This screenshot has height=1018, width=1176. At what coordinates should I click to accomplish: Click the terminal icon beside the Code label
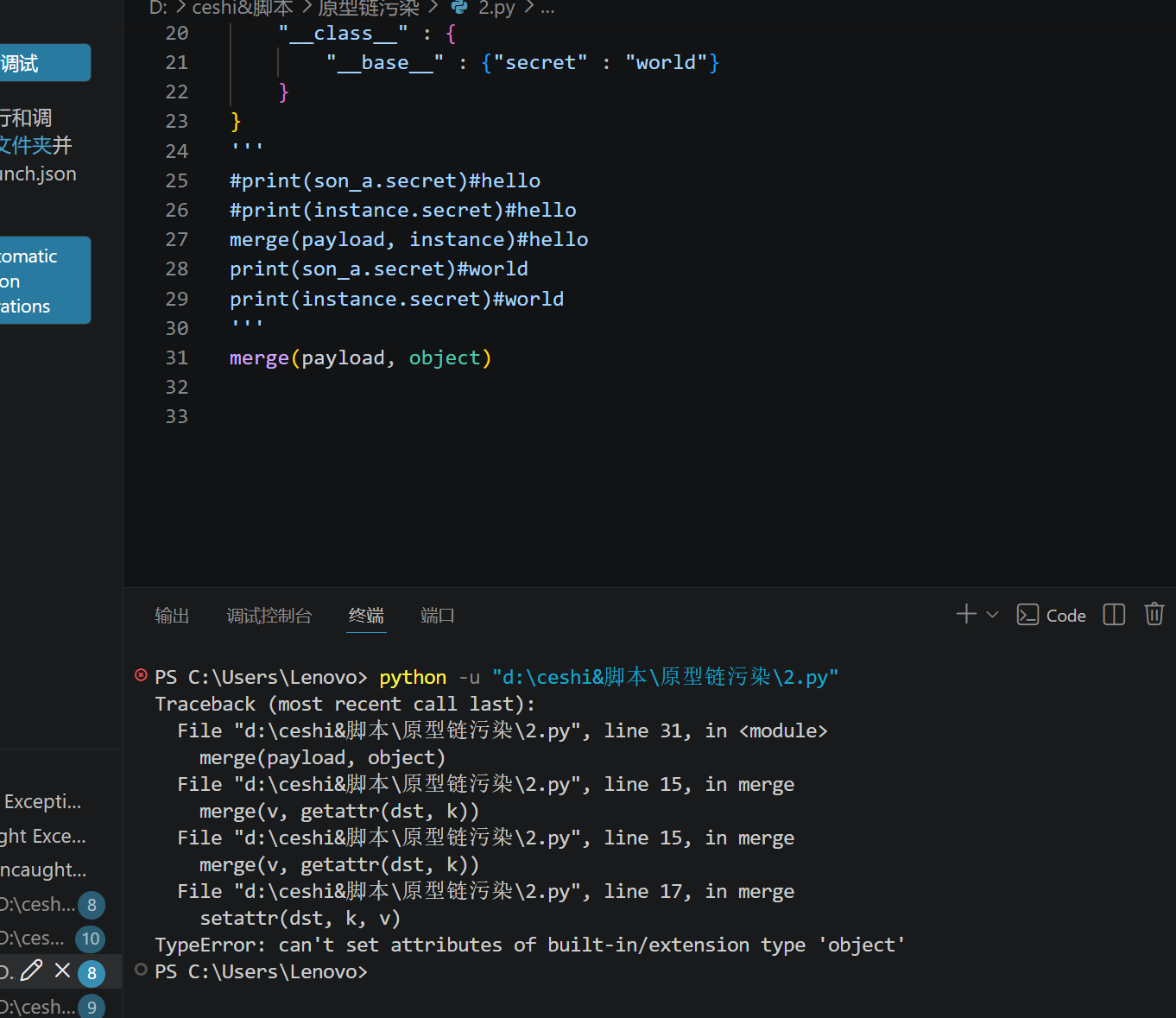click(x=1027, y=615)
